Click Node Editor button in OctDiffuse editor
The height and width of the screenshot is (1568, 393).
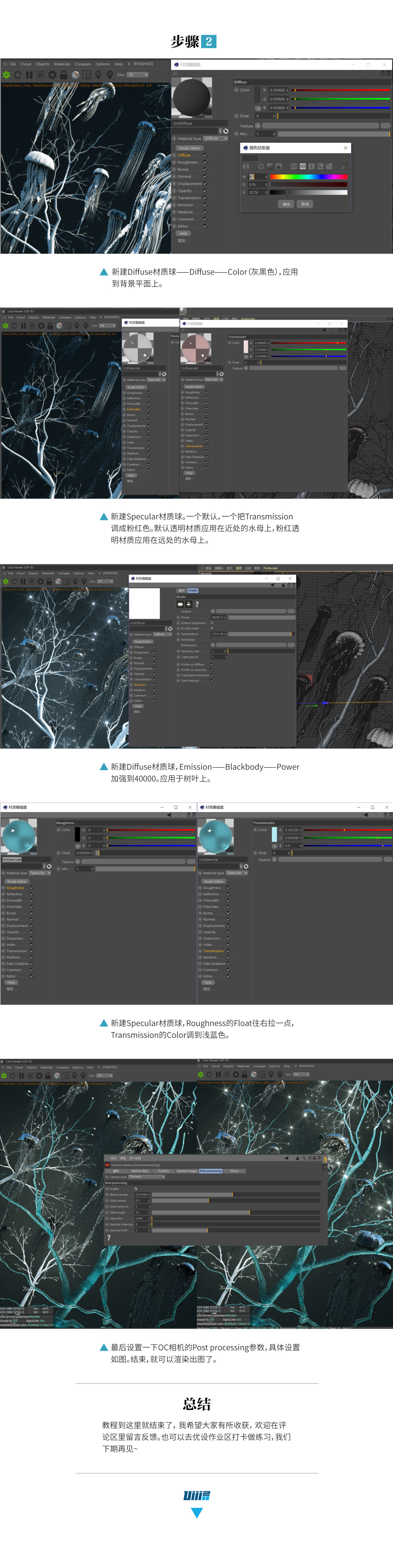189,148
